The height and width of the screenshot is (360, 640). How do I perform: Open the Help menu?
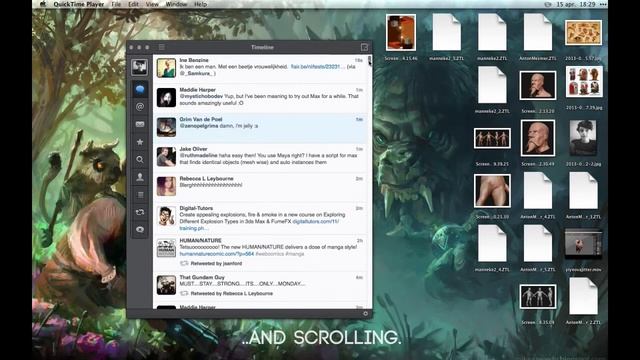(x=200, y=4)
